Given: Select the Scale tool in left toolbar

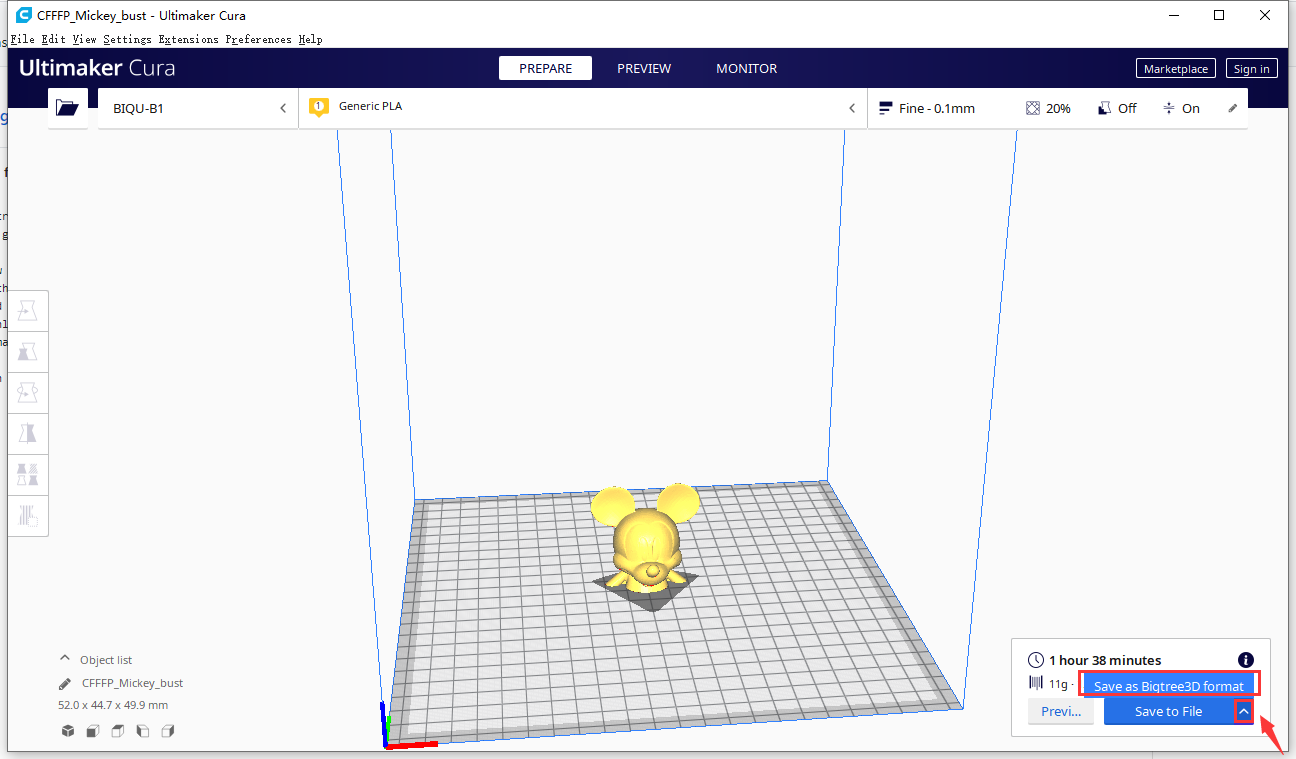Looking at the screenshot, I should (x=28, y=351).
